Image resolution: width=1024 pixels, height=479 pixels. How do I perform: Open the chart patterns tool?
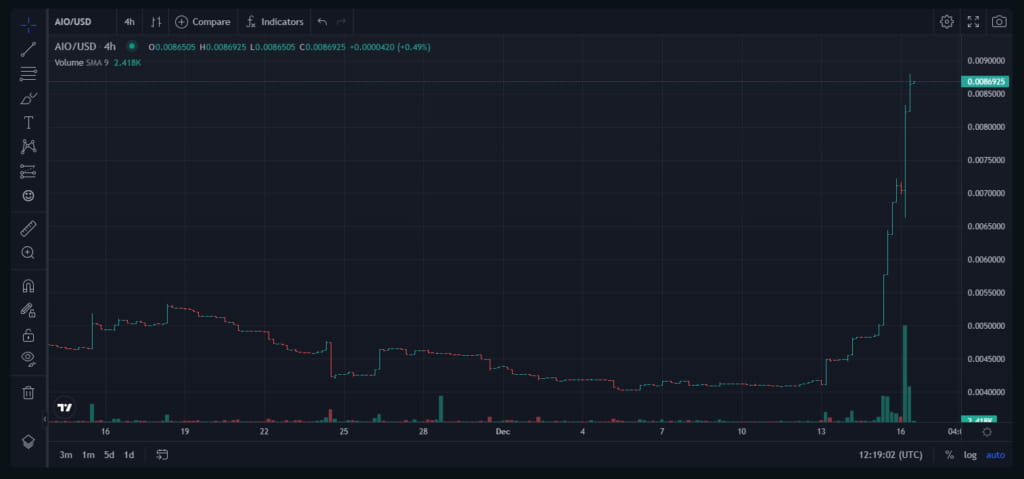(28, 146)
